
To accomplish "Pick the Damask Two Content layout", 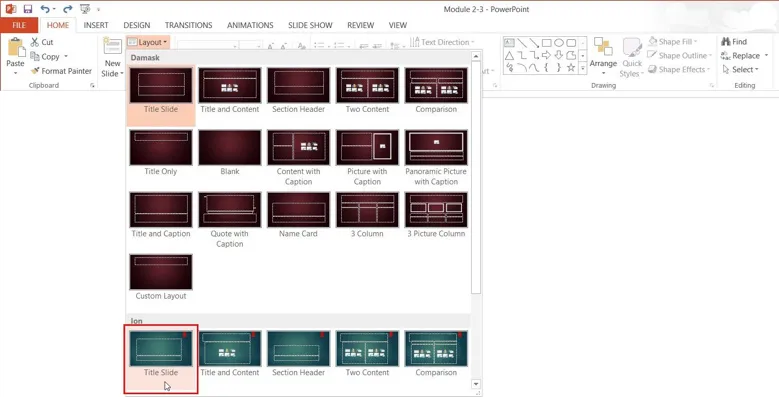I will (x=367, y=85).
